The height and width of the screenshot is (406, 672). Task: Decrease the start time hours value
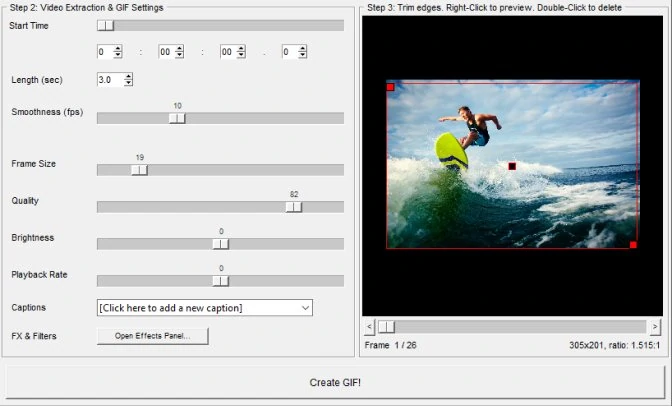(x=118, y=55)
